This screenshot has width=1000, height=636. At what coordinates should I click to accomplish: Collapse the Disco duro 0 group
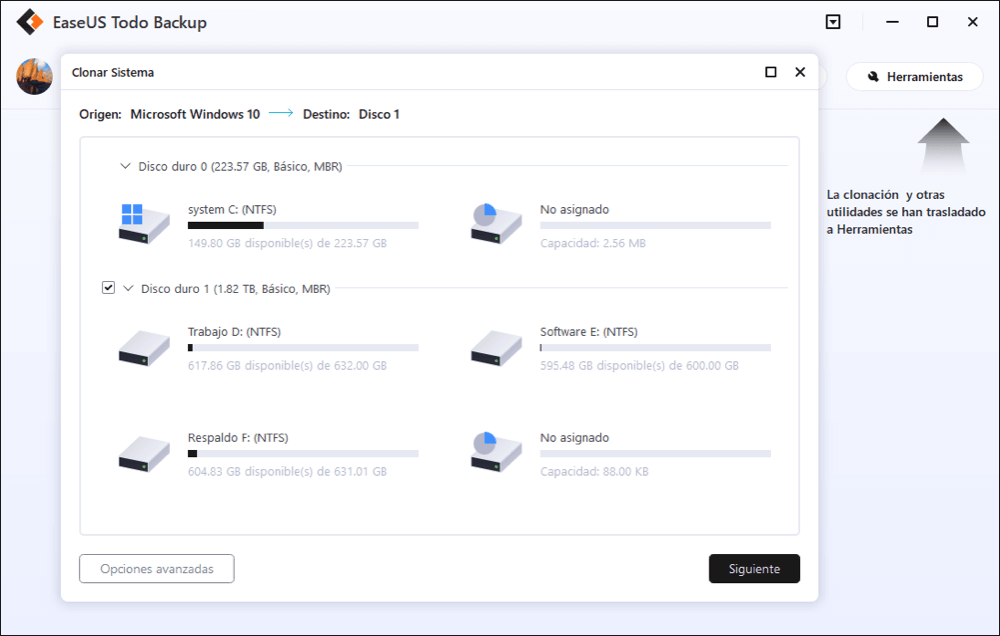coord(125,166)
